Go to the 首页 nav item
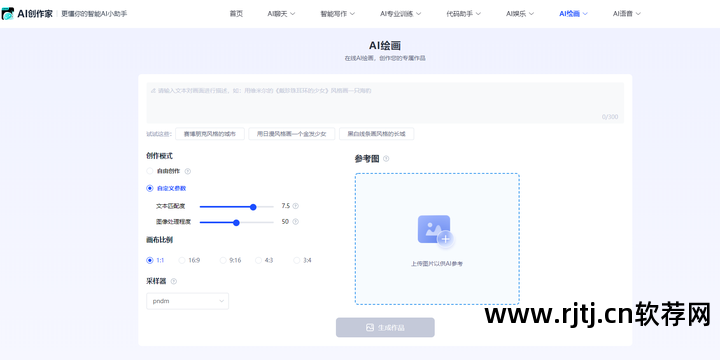 pos(236,14)
